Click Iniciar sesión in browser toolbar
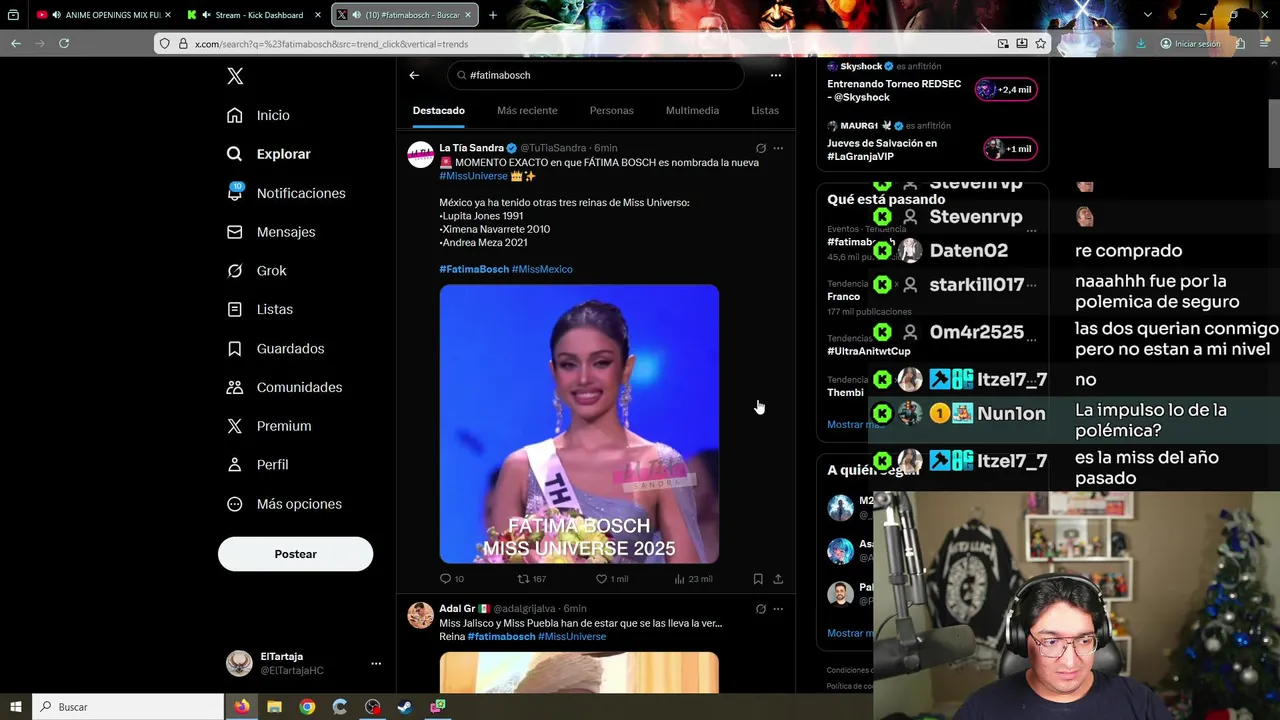1280x720 pixels. 1190,44
